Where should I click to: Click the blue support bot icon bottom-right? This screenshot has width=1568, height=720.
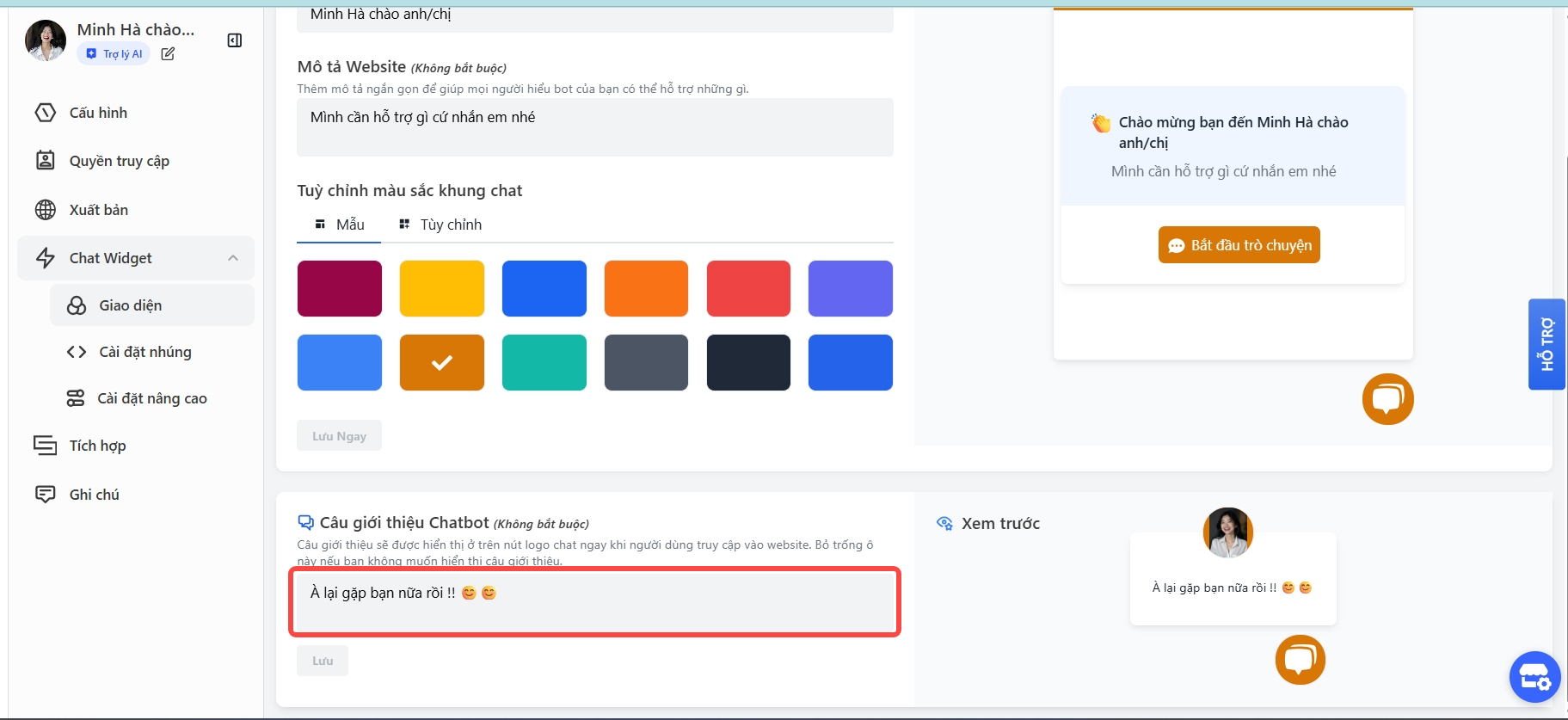(x=1534, y=677)
